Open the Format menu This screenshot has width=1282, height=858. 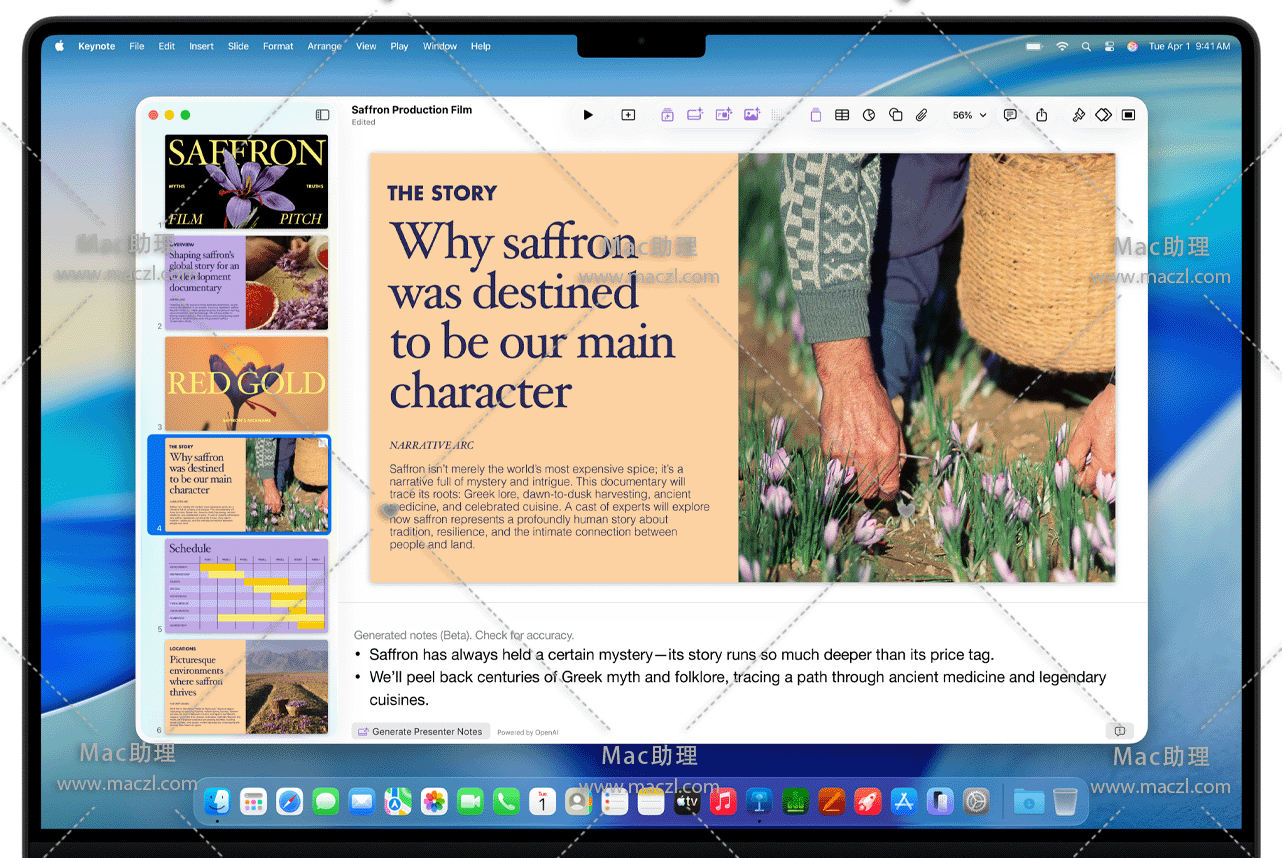pyautogui.click(x=278, y=46)
